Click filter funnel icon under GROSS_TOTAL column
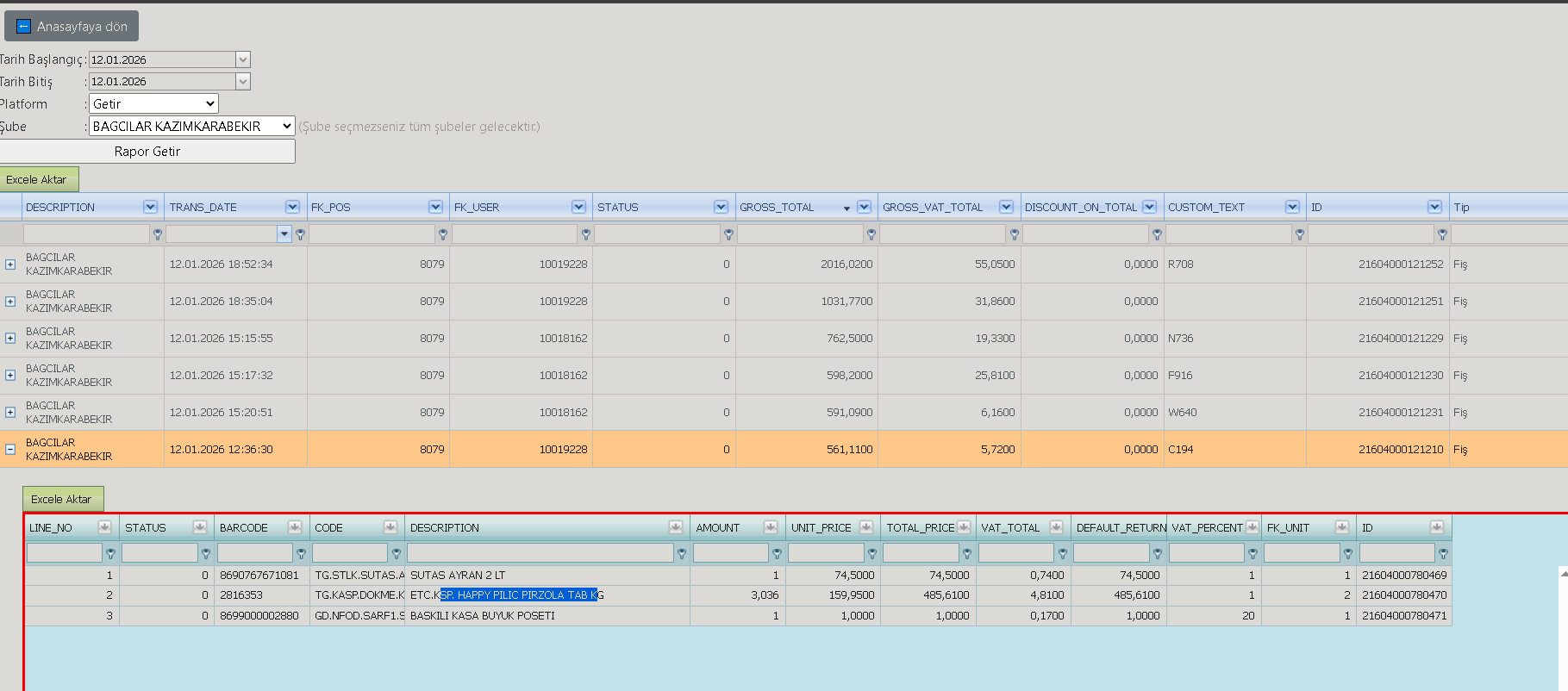Viewport: 1568px width, 691px height. coord(871,234)
